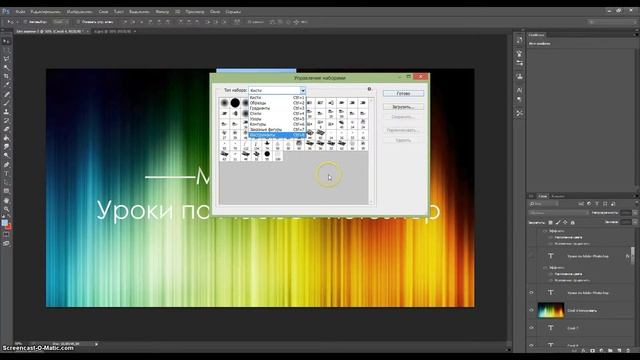Toggle visibility of lower Уроки по Adobe Photoshop layer
Viewport: 640px width, 360px height.
tap(531, 293)
